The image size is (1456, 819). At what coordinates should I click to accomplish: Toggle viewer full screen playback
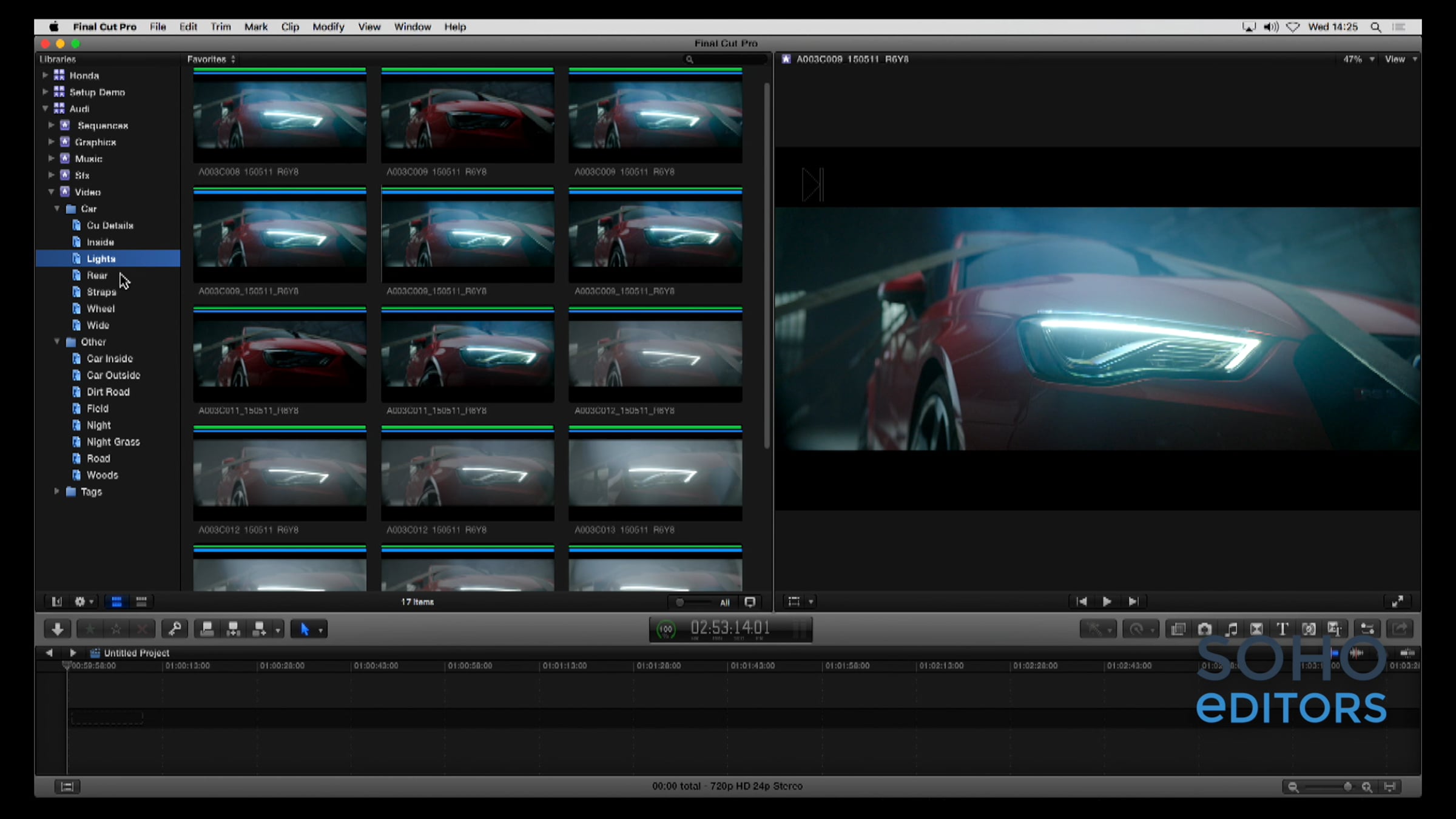1397,601
